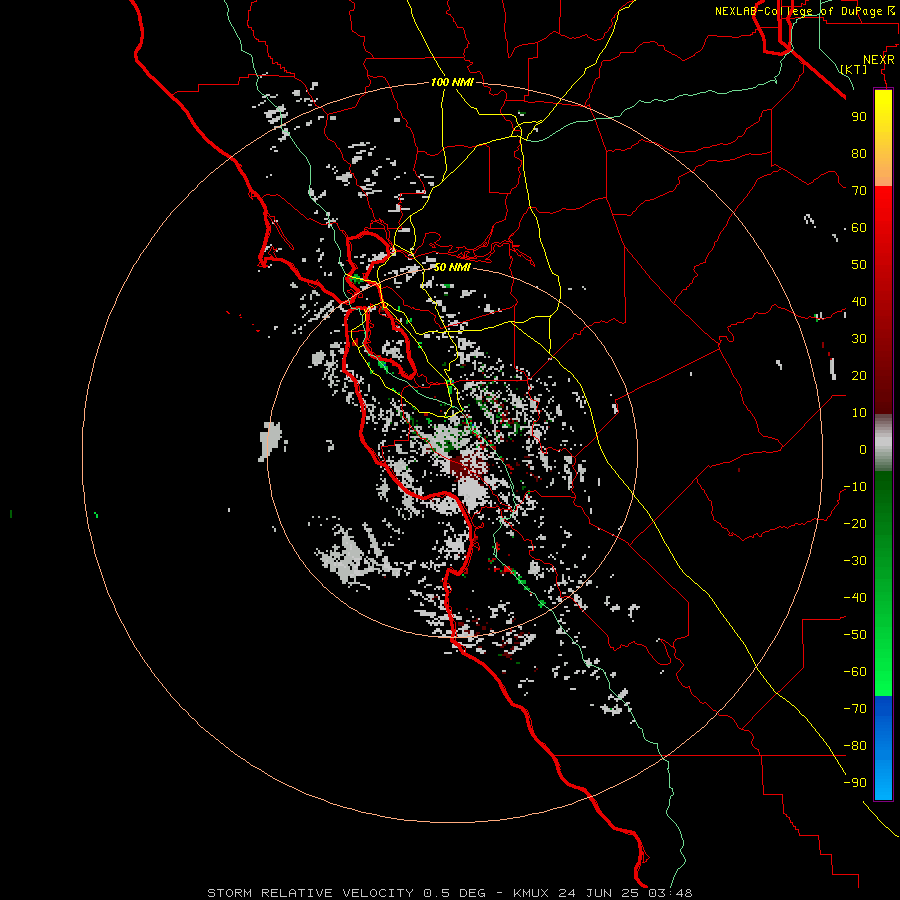Click the -70 tick label on the scale
Screen dimensions: 900x900
[x=855, y=709]
